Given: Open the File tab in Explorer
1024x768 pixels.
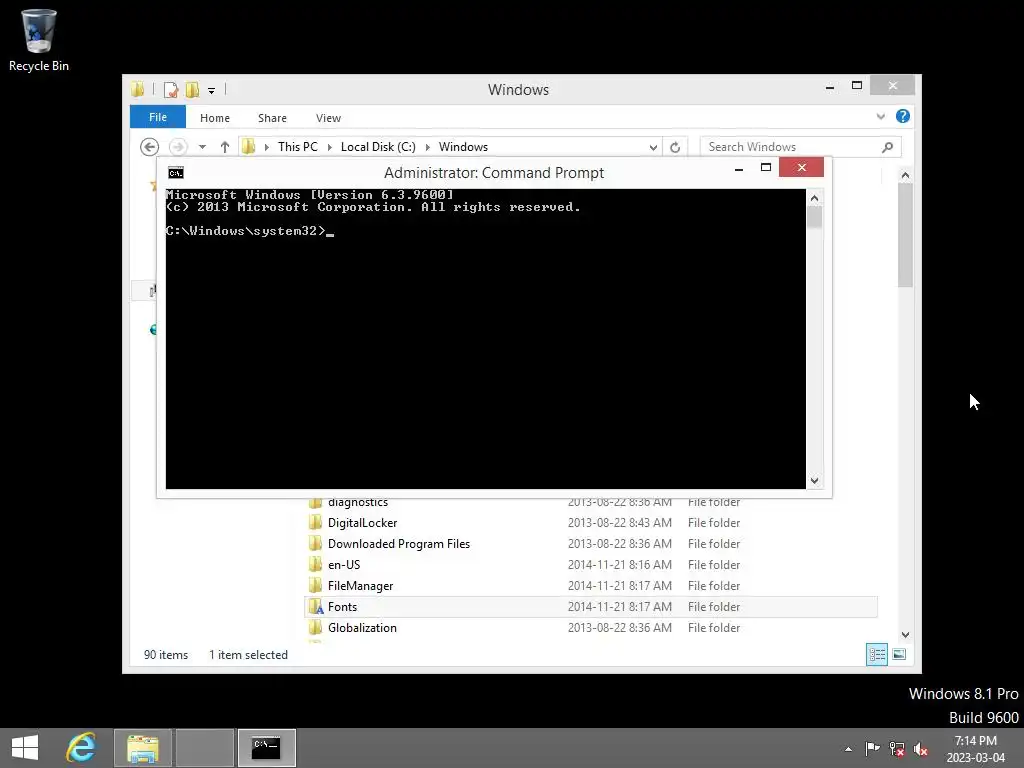Looking at the screenshot, I should point(157,117).
